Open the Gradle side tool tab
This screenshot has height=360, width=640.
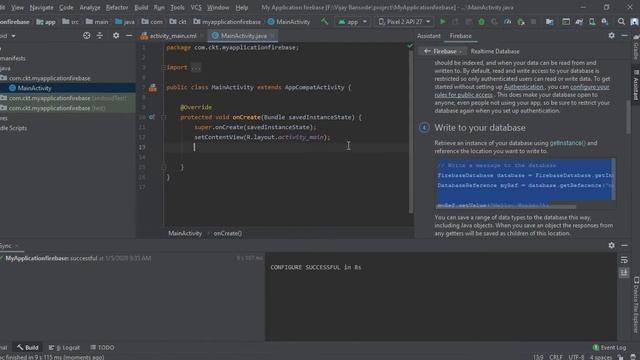636,47
